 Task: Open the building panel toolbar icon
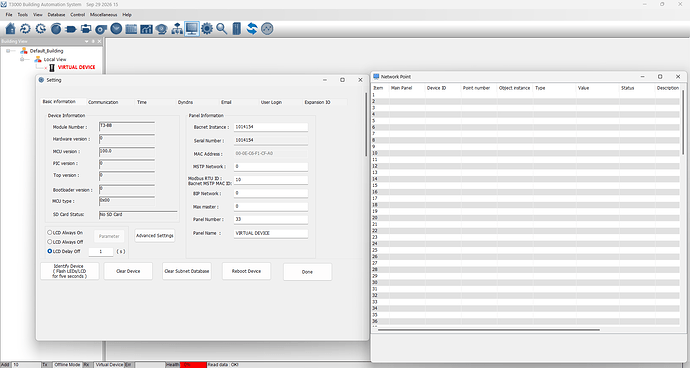[237, 29]
